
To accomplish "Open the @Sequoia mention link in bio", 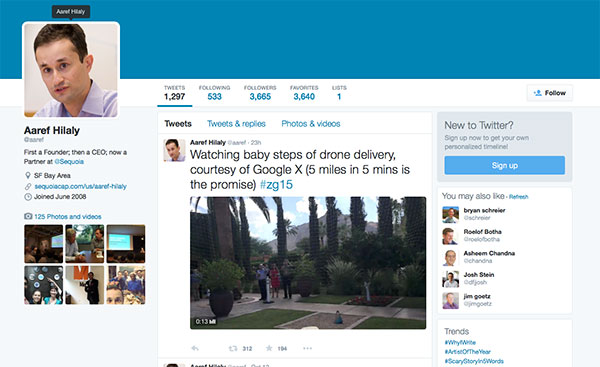I will tap(69, 161).
